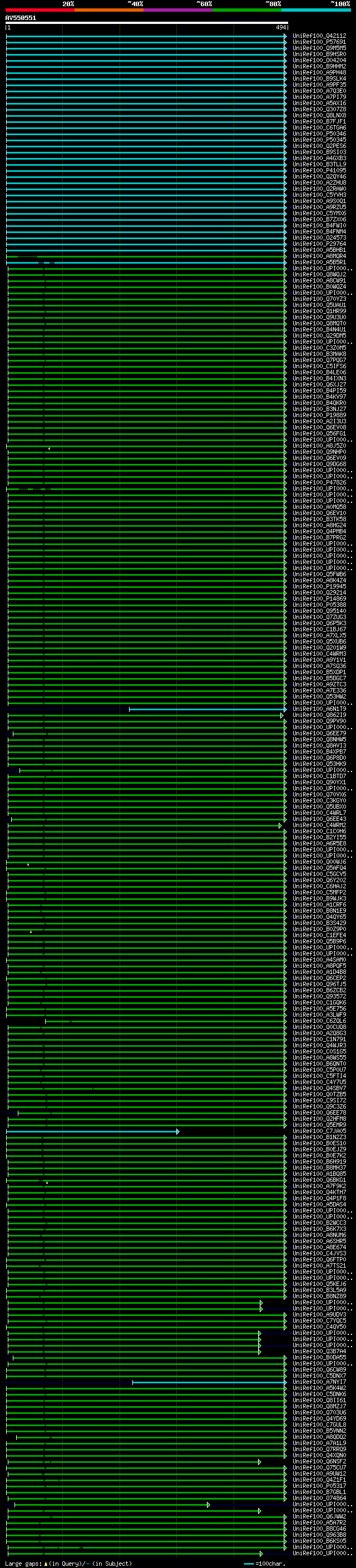356x1568 pixels.
Task: Select the UniRef100_Q862I9 label
Action: (x=319, y=715)
